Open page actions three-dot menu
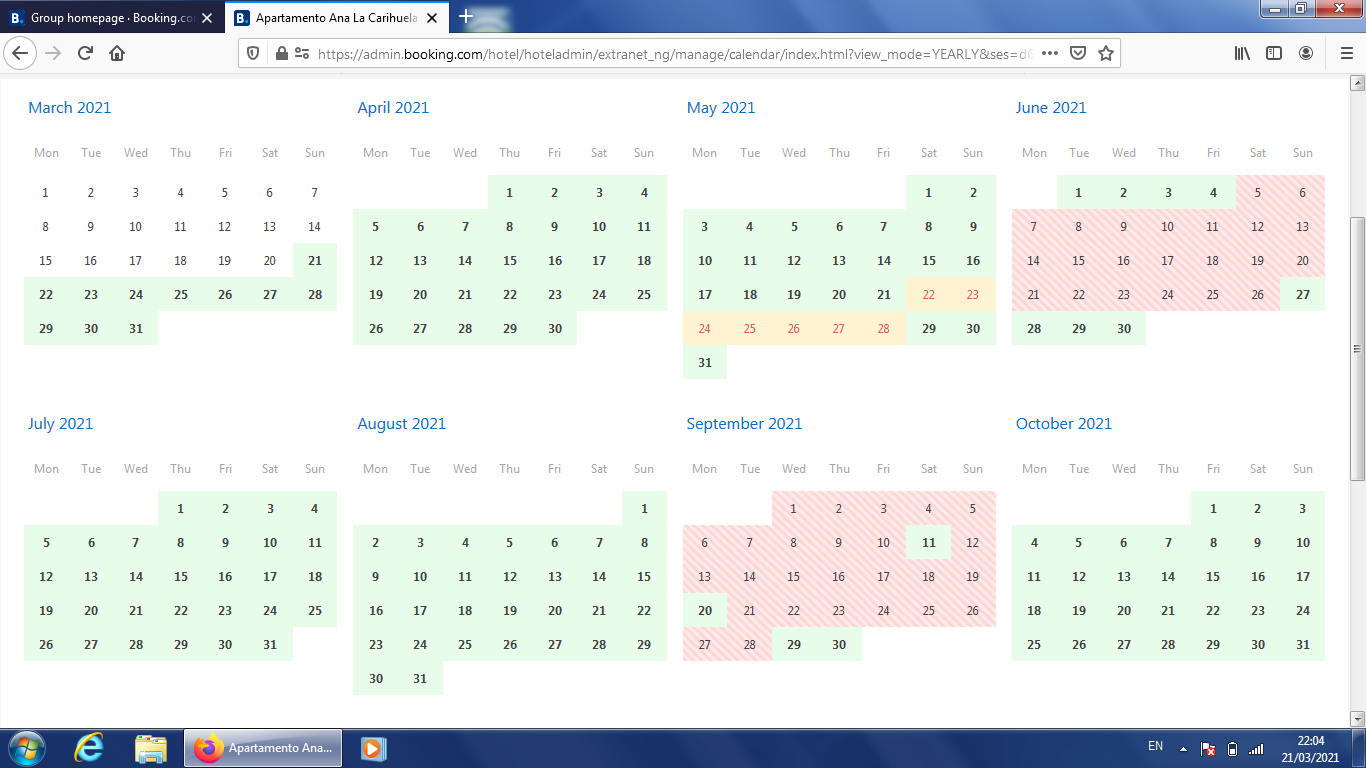Image resolution: width=1366 pixels, height=768 pixels. [1049, 53]
